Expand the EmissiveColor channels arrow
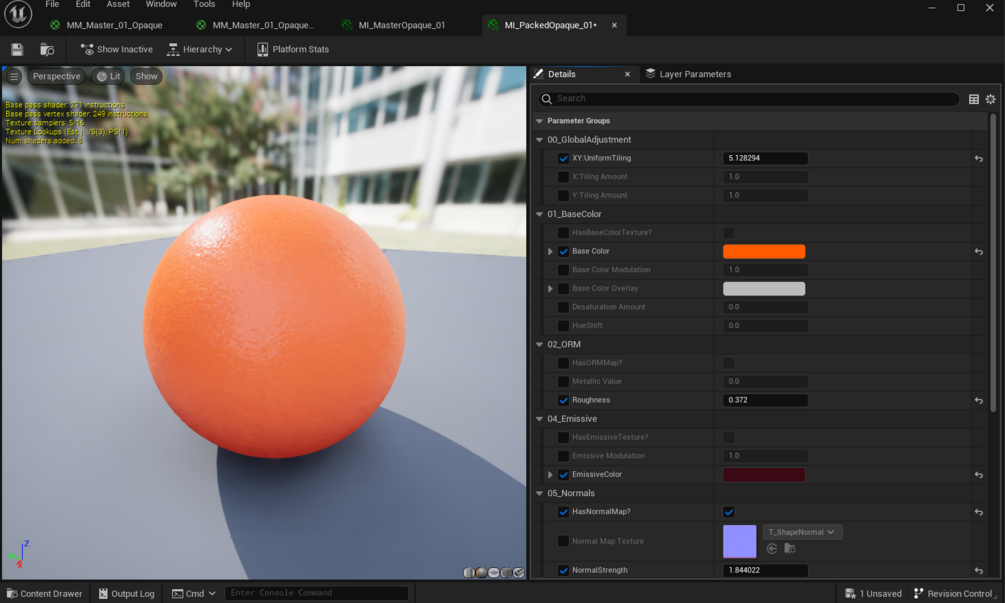1005x603 pixels. [550, 475]
